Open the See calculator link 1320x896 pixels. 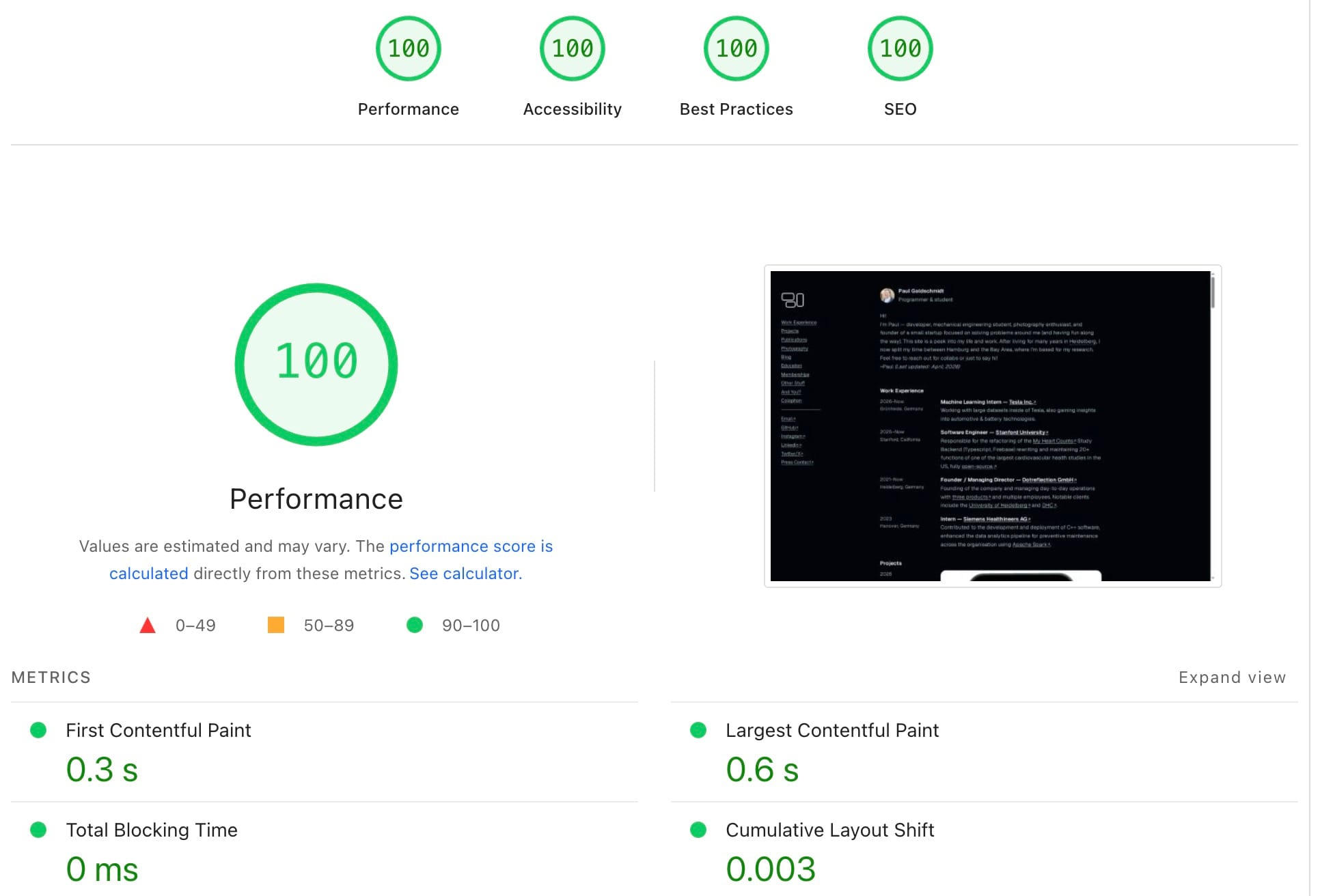click(x=465, y=574)
